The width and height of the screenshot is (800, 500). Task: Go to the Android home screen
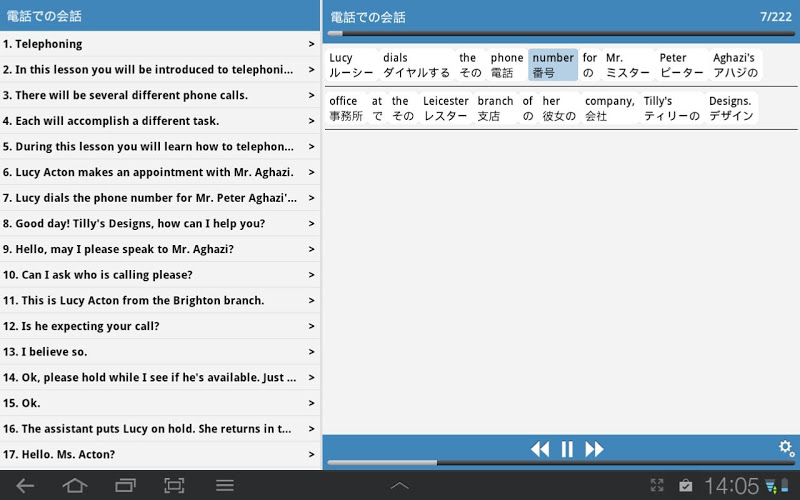click(74, 486)
